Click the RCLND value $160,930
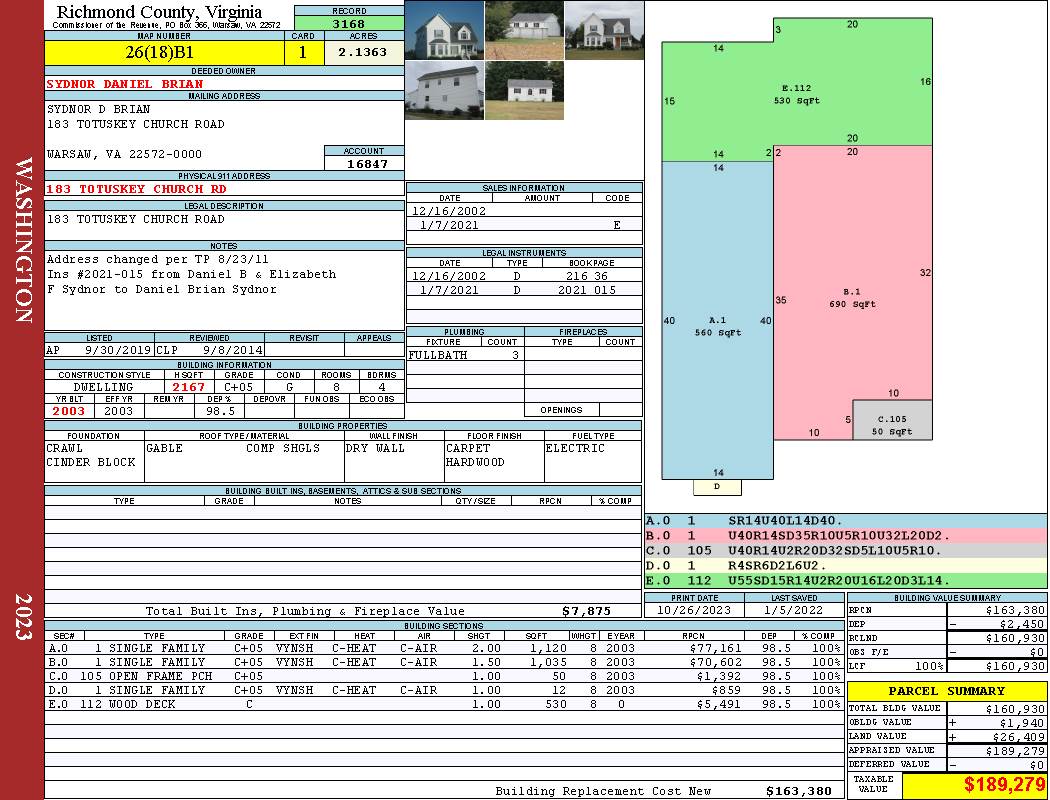 point(1015,639)
